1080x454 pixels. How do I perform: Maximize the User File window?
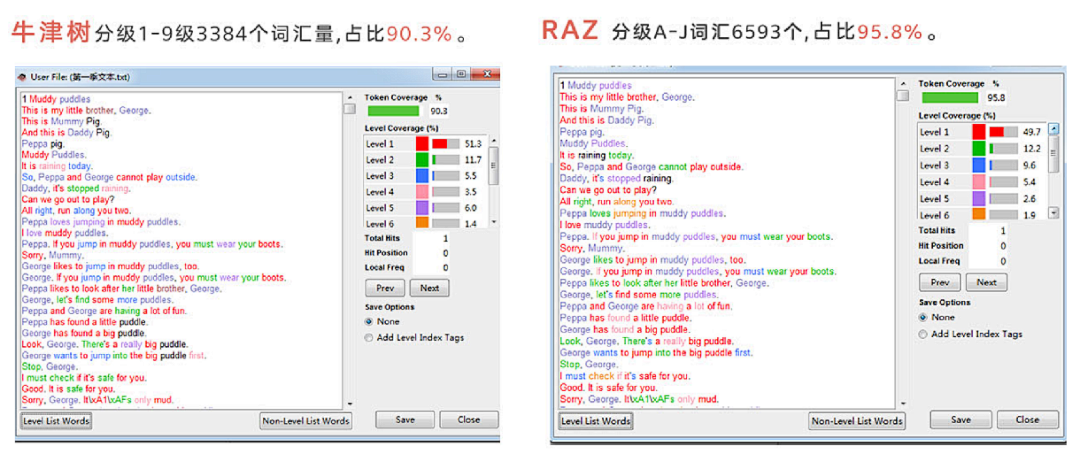460,74
